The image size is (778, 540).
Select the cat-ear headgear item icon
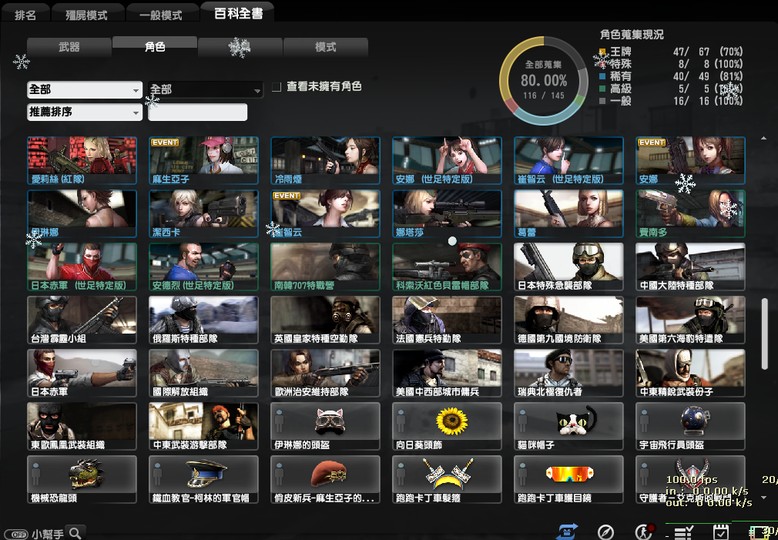[x=329, y=421]
